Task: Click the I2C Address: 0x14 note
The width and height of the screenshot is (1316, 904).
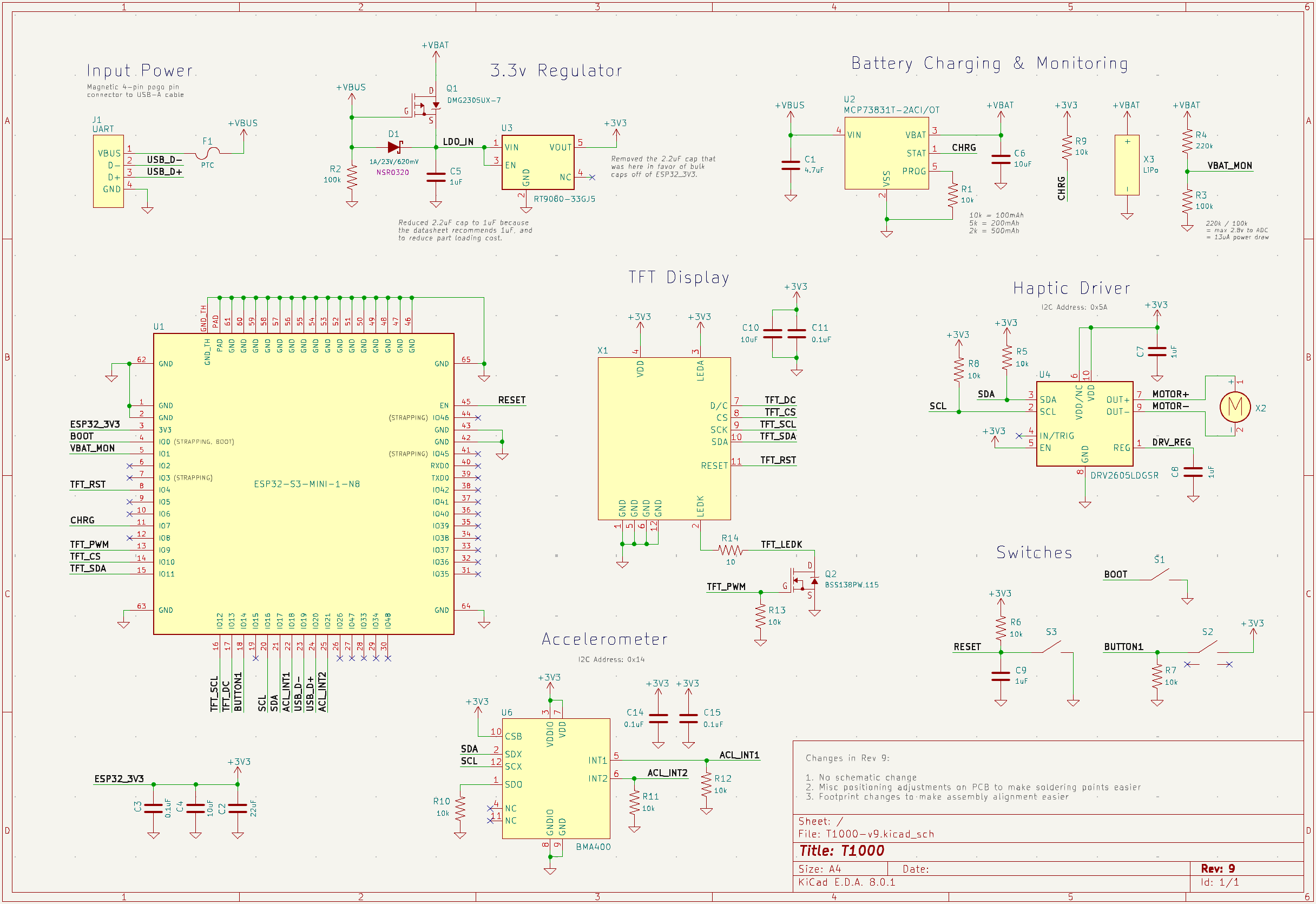Action: coord(611,659)
